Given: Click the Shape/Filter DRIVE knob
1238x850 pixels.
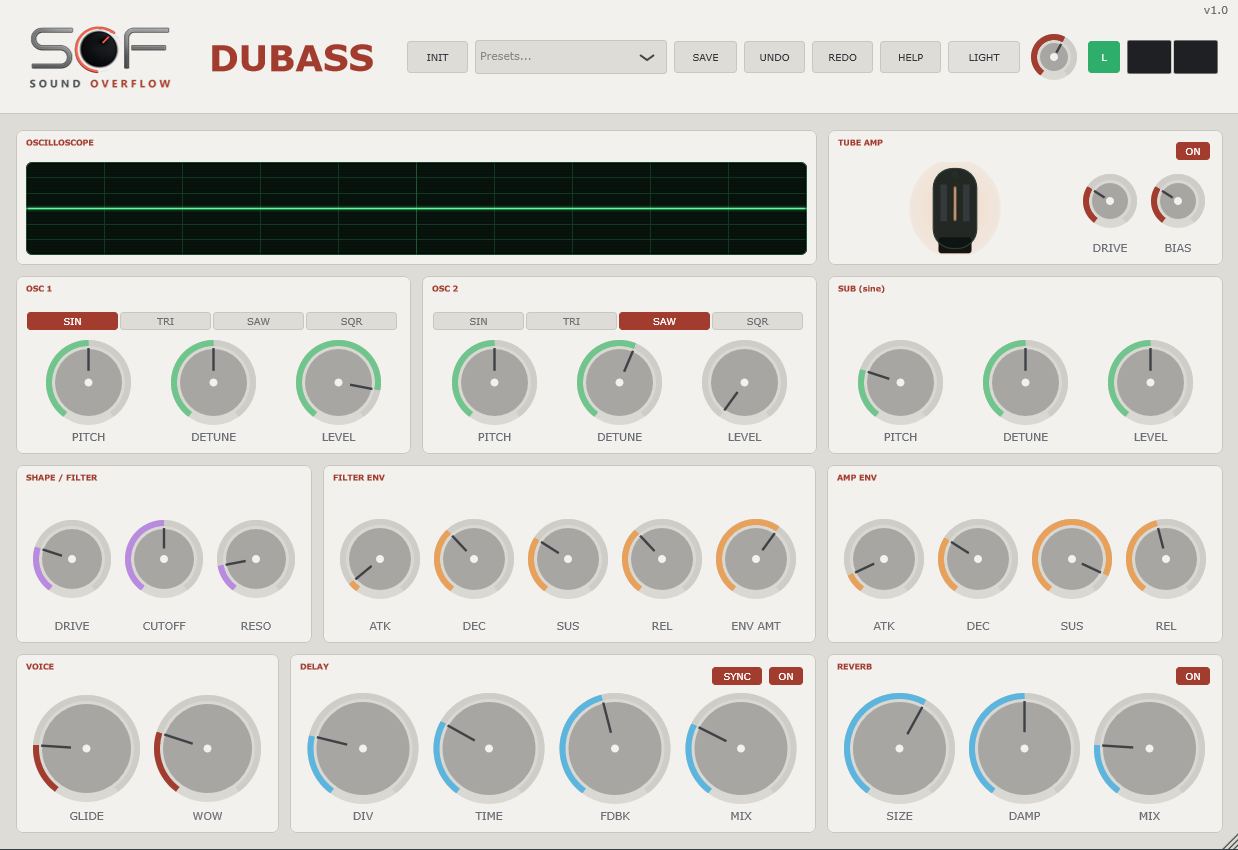Looking at the screenshot, I should coord(72,559).
